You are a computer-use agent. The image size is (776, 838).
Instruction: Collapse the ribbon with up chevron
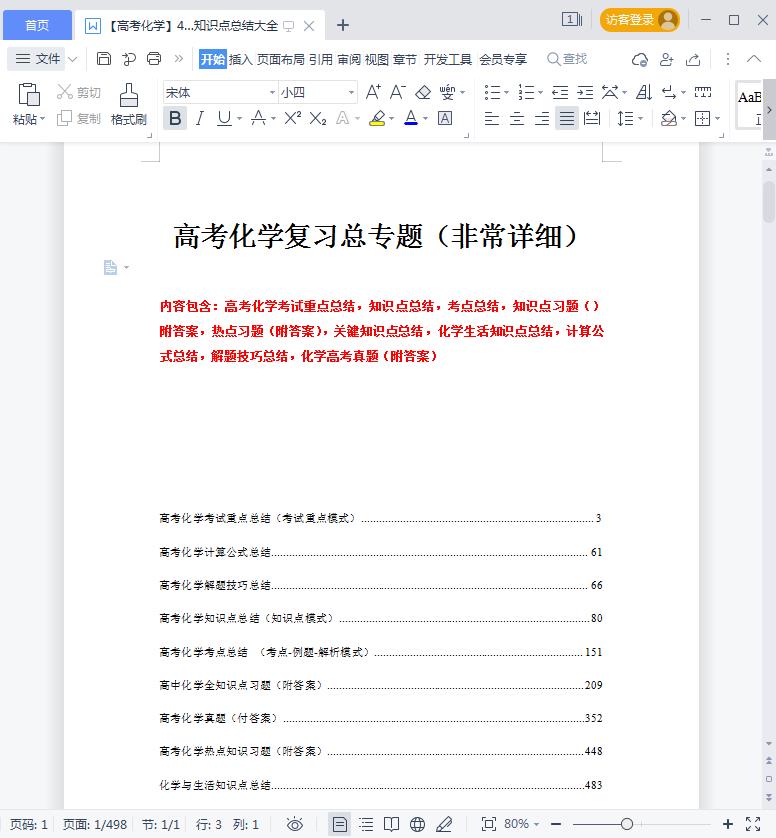754,59
